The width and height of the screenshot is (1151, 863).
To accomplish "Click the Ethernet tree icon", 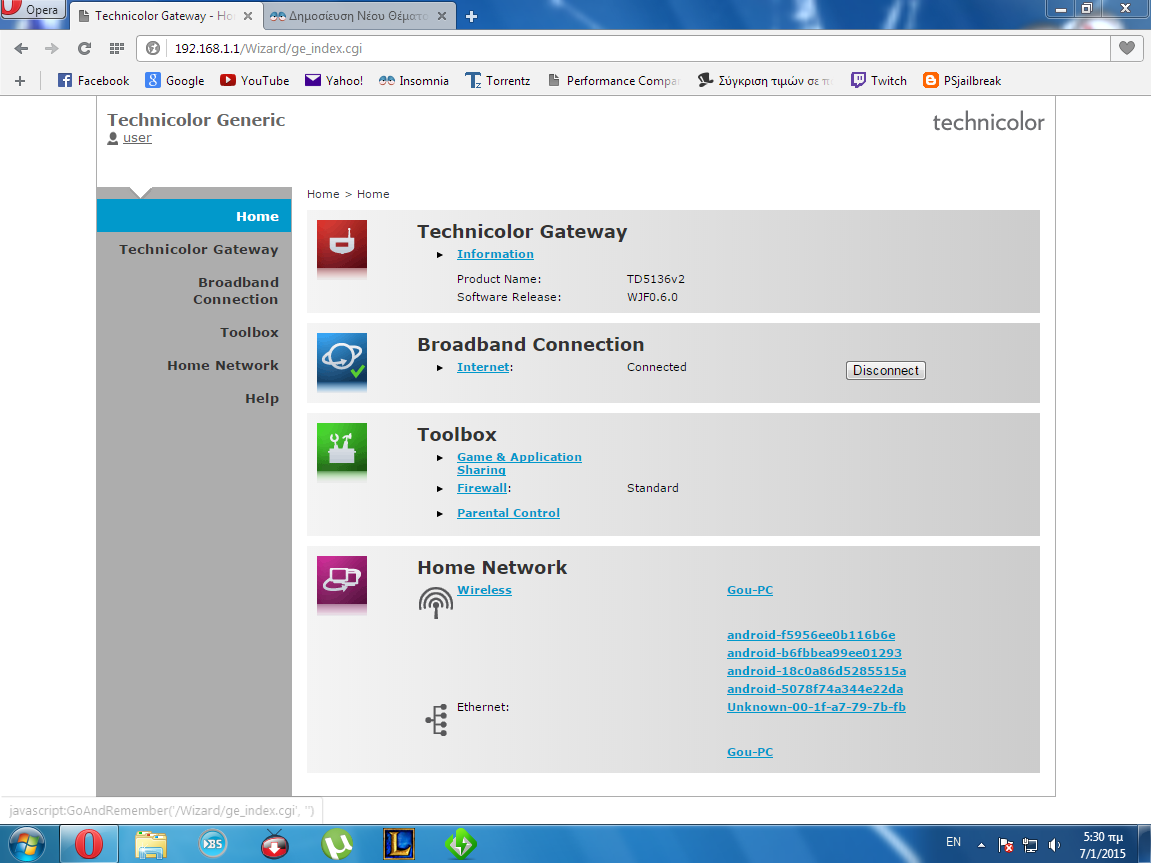I will click(x=437, y=720).
